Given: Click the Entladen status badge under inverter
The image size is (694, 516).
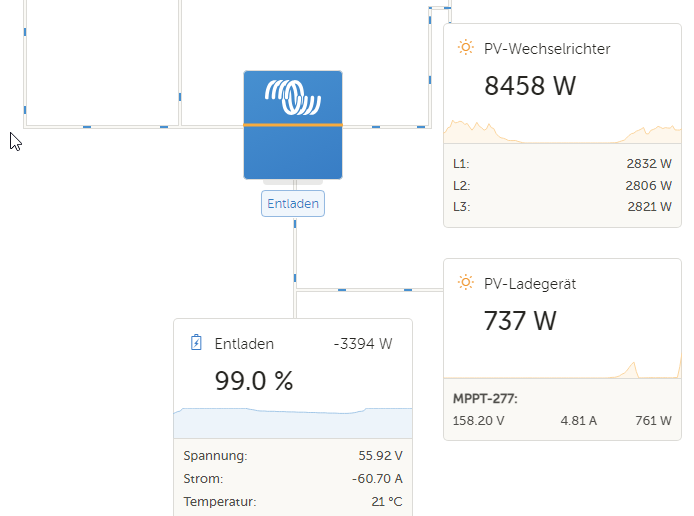Looking at the screenshot, I should (293, 204).
